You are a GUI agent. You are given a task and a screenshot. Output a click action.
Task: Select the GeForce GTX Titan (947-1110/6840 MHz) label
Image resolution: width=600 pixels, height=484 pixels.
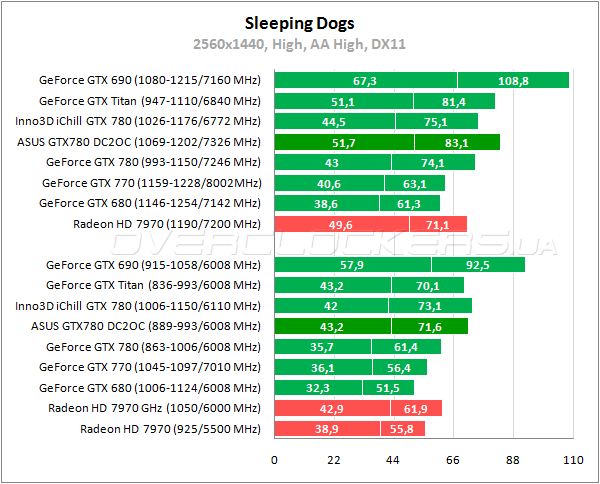point(149,101)
